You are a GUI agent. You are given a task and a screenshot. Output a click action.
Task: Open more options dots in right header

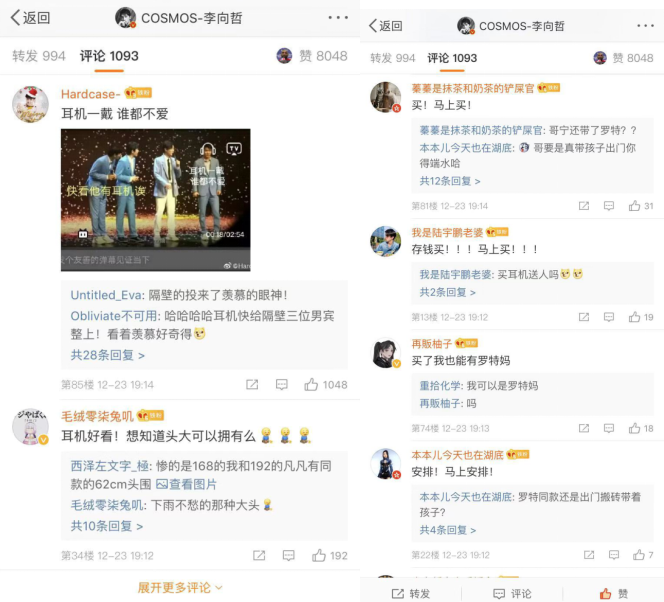coord(645,26)
